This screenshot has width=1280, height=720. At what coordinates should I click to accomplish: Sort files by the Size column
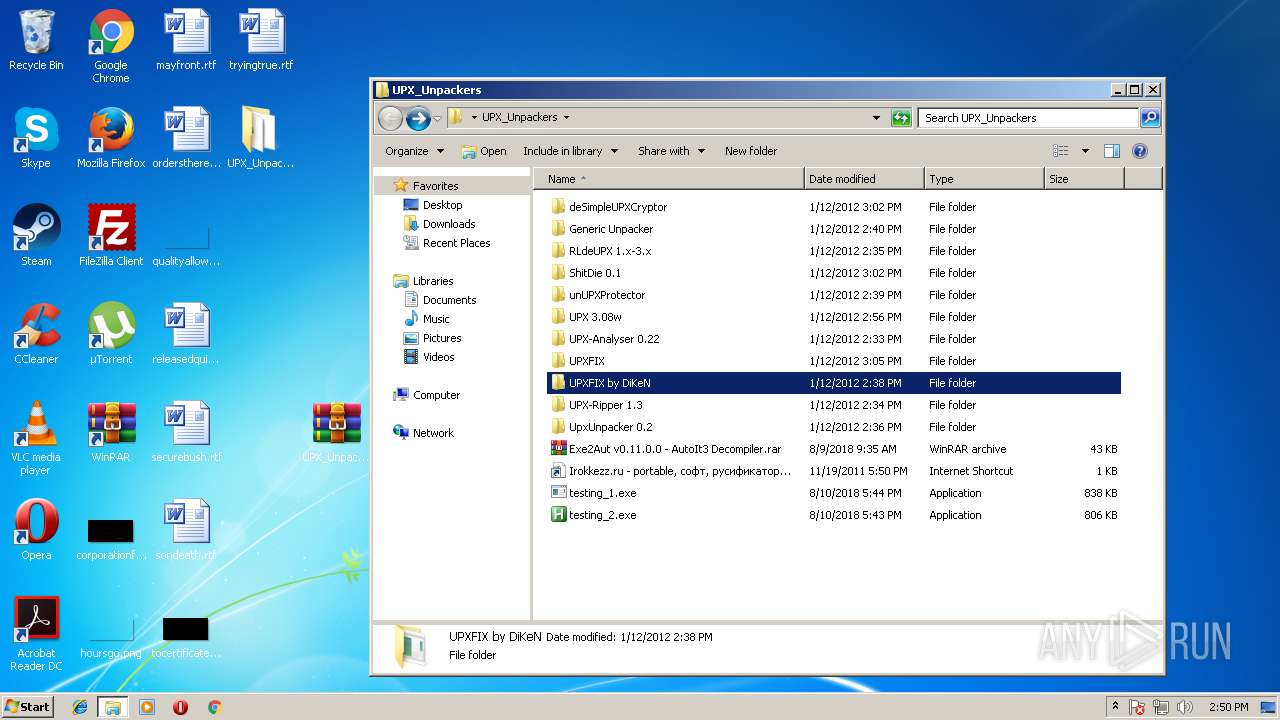click(1084, 179)
